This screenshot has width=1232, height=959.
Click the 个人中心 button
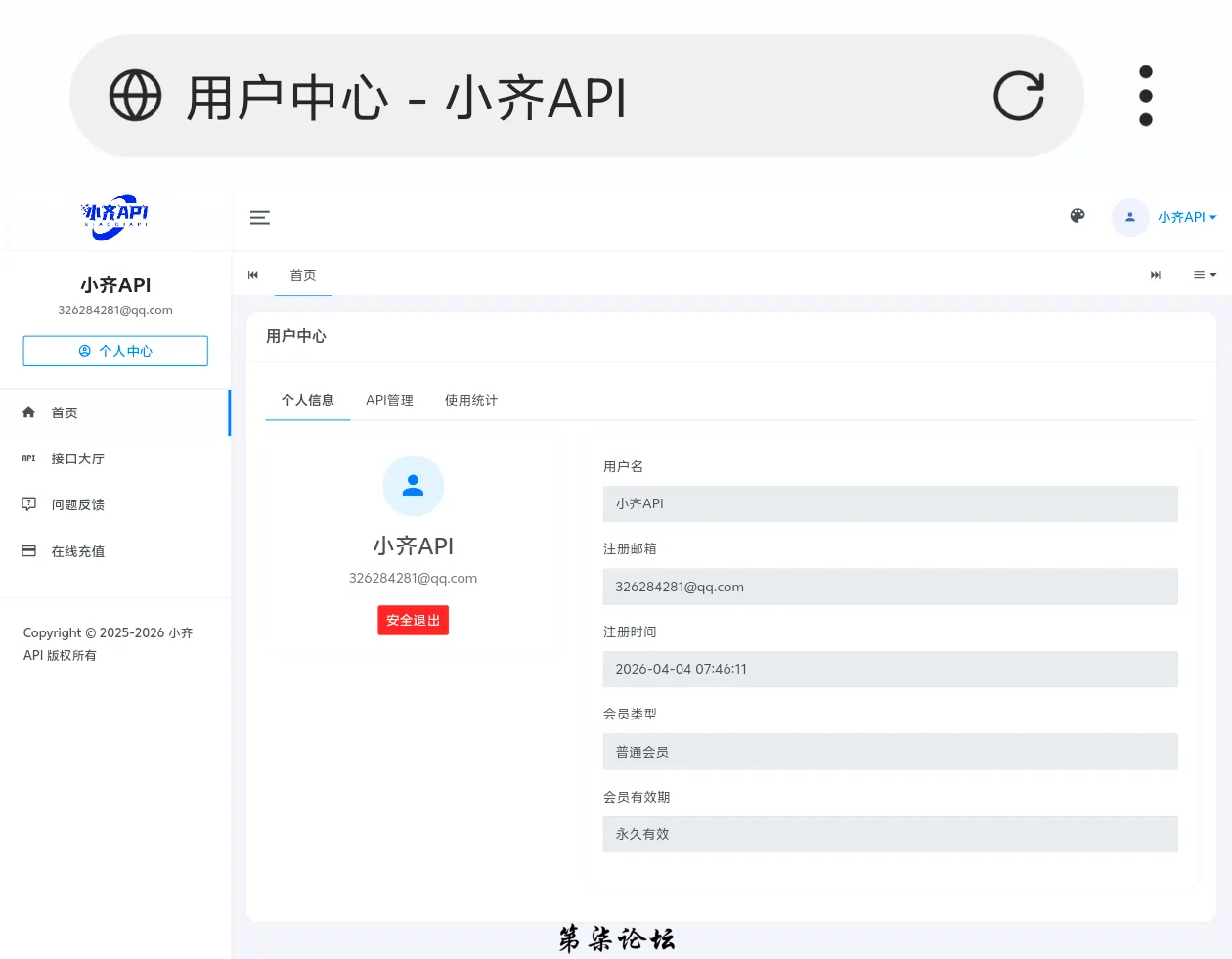click(x=115, y=351)
